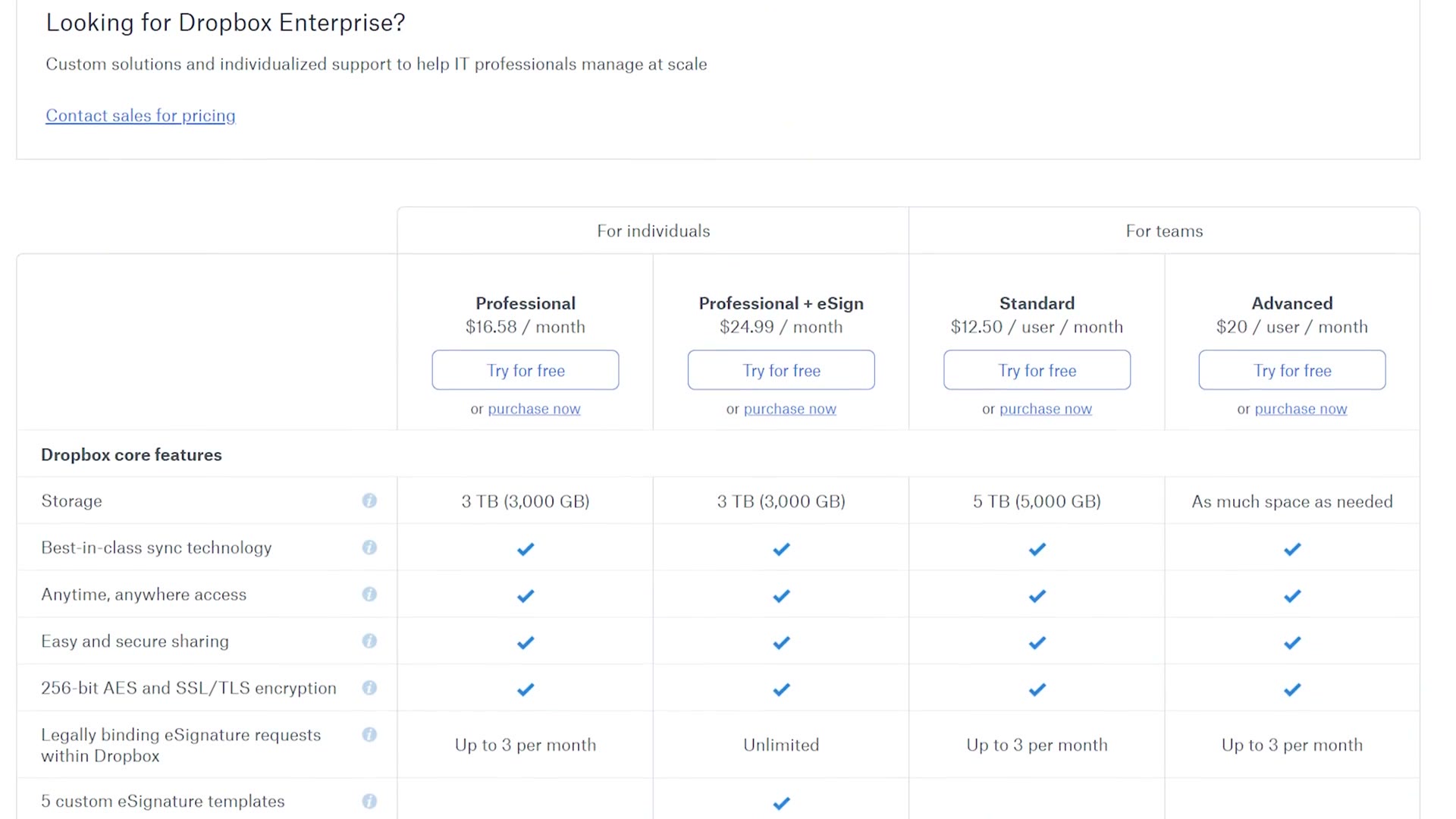Select the For individuals header
The width and height of the screenshot is (1456, 819).
653,231
